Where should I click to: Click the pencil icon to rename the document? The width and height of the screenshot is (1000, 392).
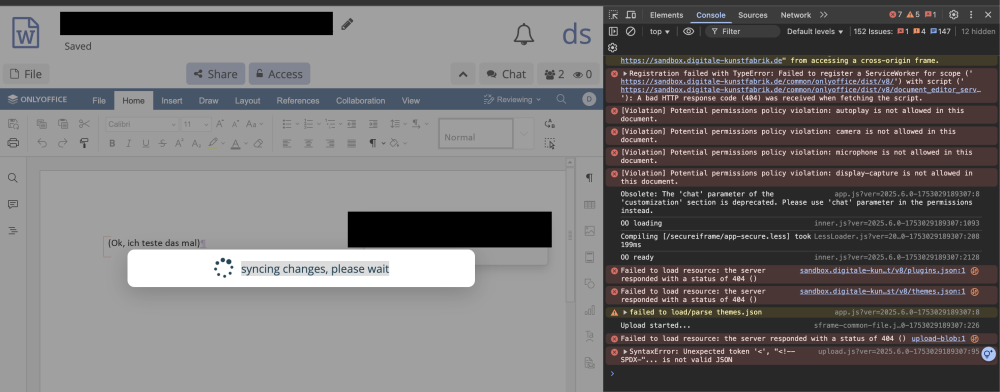click(347, 24)
